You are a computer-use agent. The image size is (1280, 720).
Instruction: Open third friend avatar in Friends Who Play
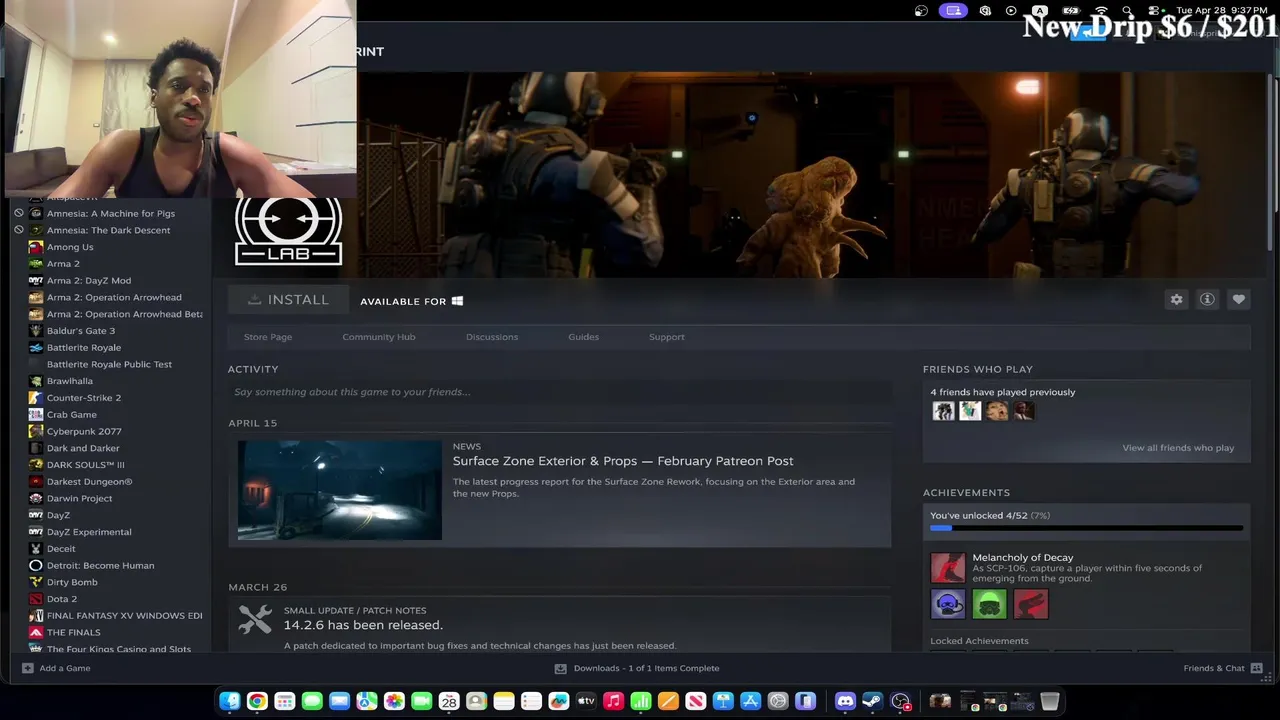coord(997,411)
